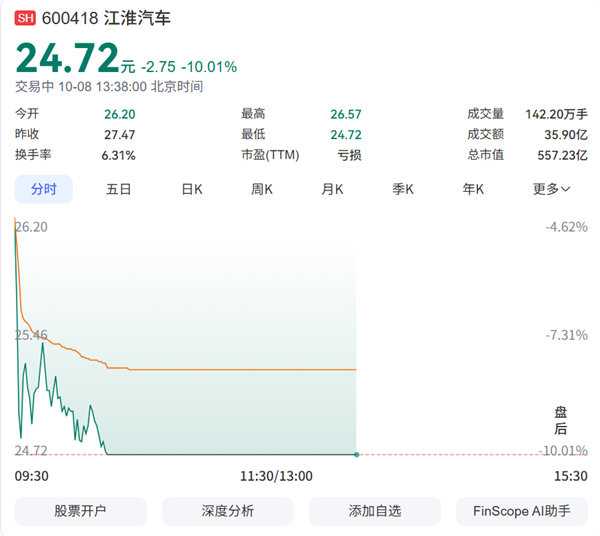
Task: Click the 换手率 value 6.31%
Action: pos(118,155)
